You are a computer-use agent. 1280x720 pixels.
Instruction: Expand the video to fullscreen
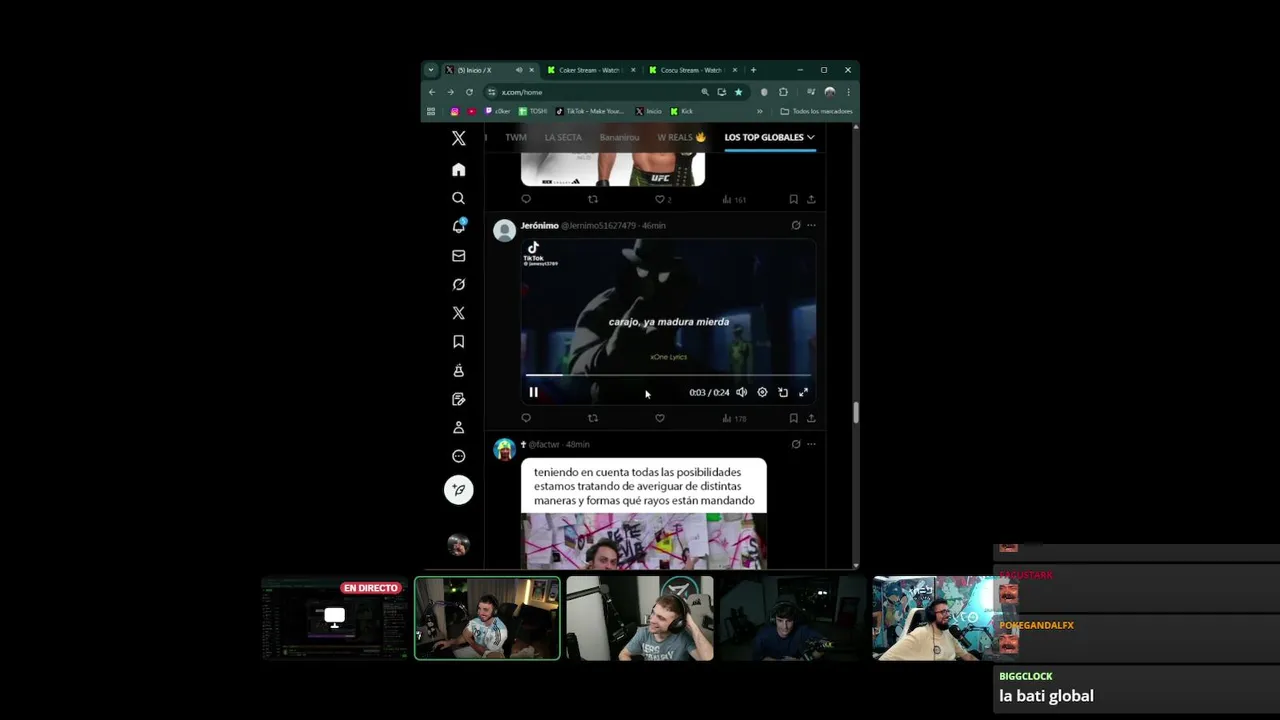click(803, 392)
